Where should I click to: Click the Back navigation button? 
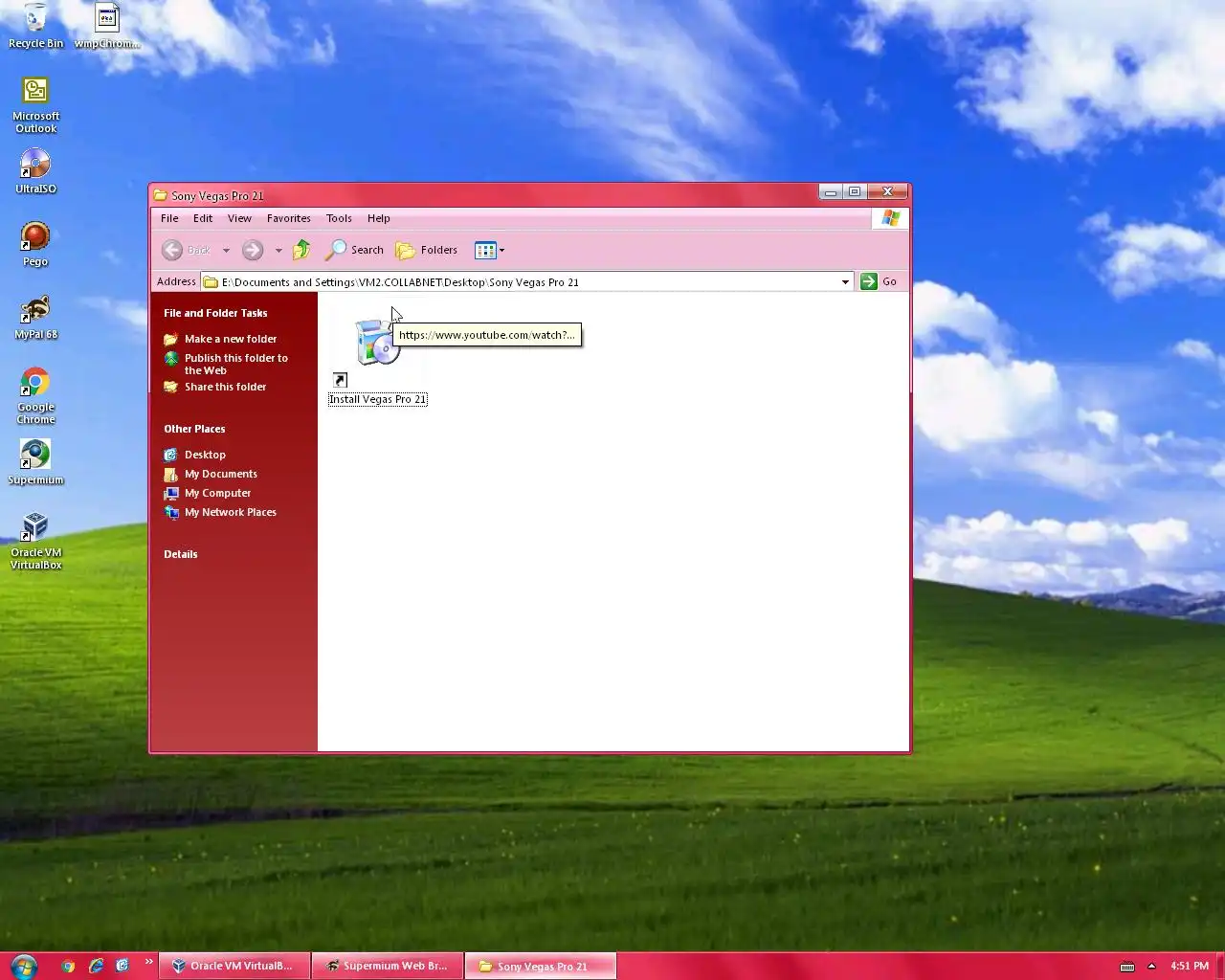(x=187, y=250)
